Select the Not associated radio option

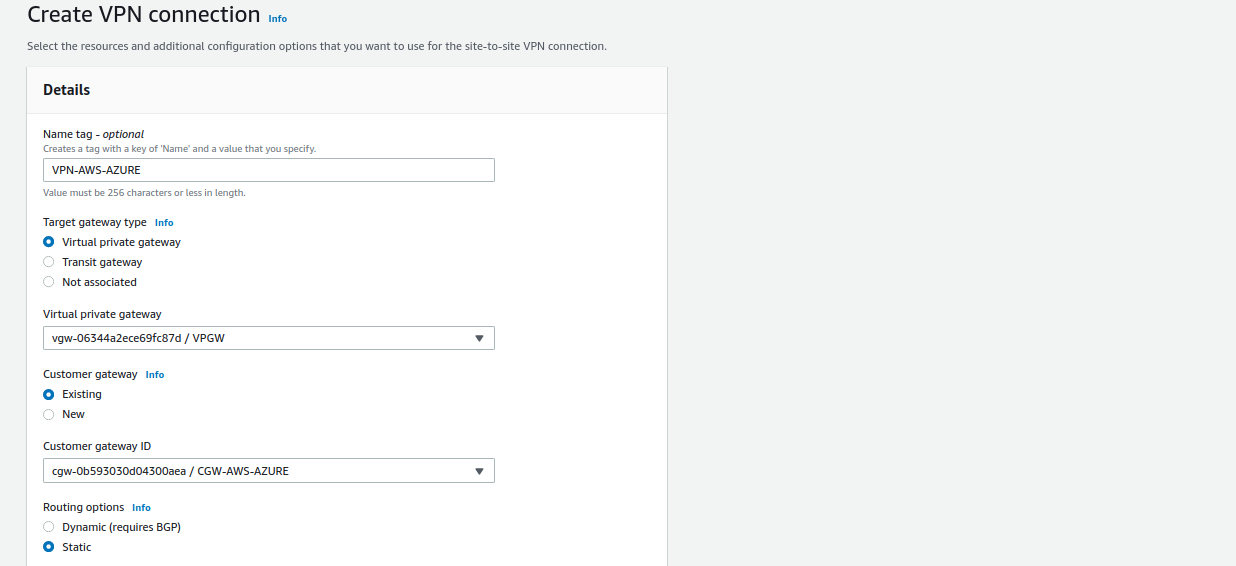(x=49, y=282)
